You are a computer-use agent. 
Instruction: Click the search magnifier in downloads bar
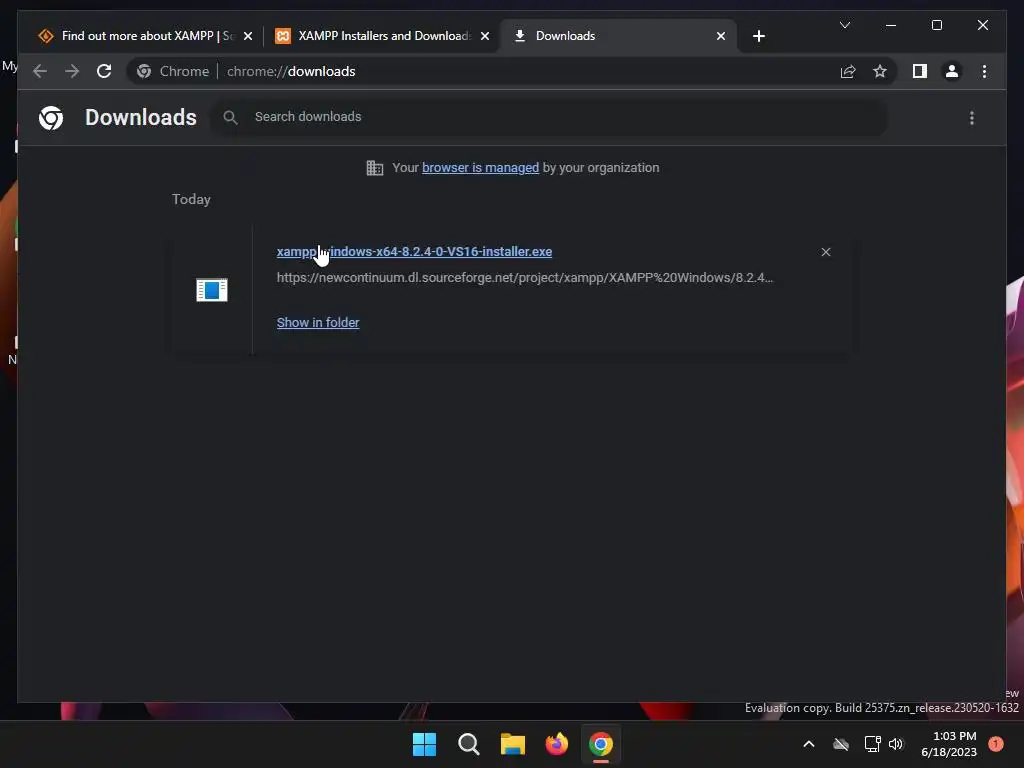click(230, 117)
